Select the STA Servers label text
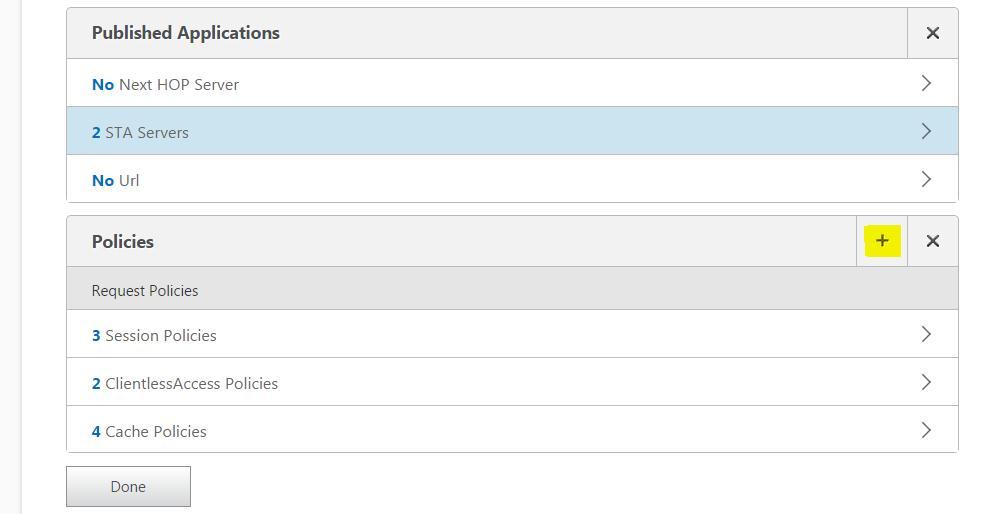The image size is (982, 514). pos(146,133)
